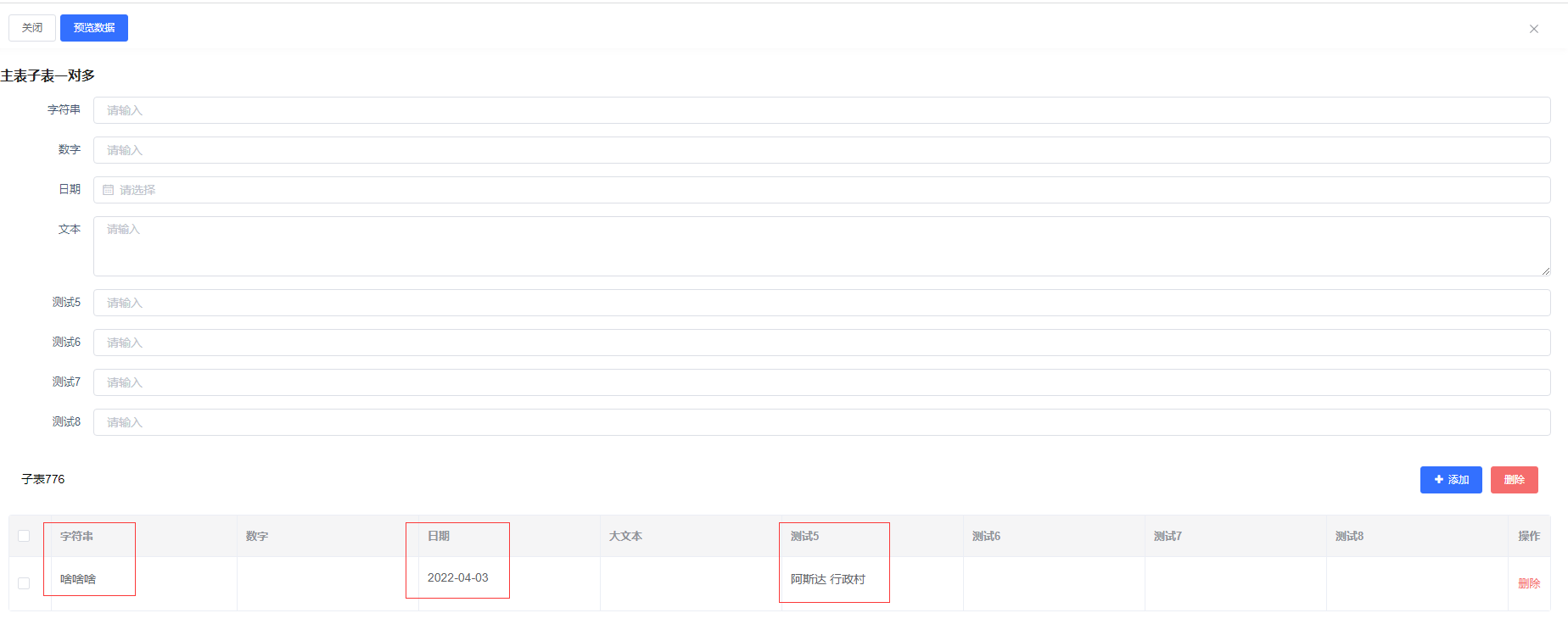Click the 测试6 input field
Image resolution: width=1568 pixels, height=641 pixels.
pos(821,343)
